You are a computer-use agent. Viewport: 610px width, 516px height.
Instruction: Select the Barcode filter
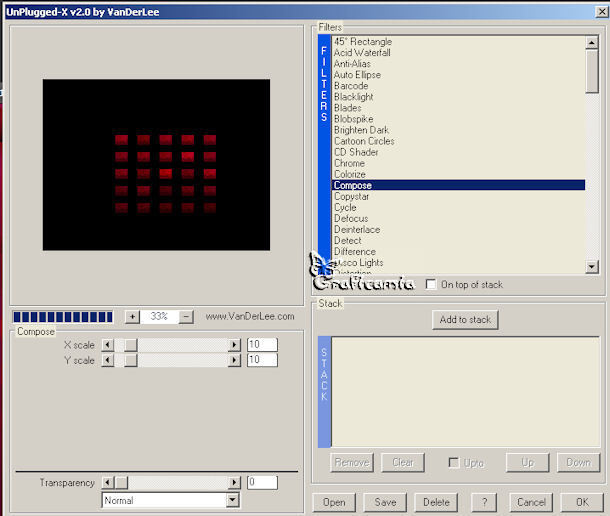[458, 86]
